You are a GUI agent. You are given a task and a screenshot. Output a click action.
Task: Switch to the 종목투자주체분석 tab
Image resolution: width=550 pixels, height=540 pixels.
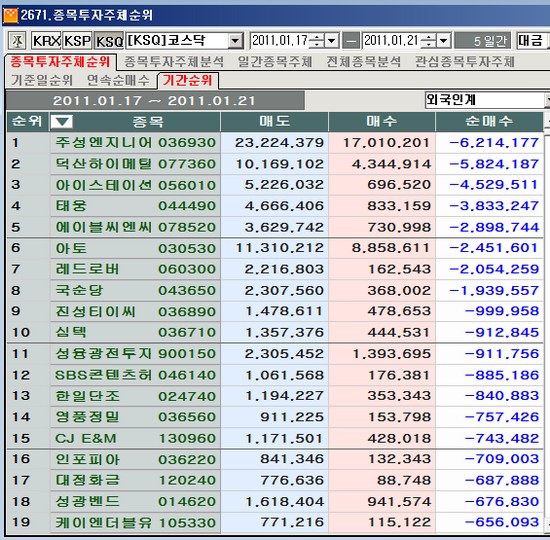click(174, 62)
